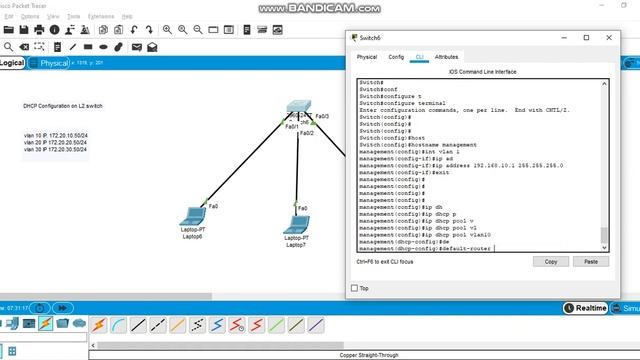Switch to Physical workspace view
The image size is (640, 360).
(x=49, y=63)
